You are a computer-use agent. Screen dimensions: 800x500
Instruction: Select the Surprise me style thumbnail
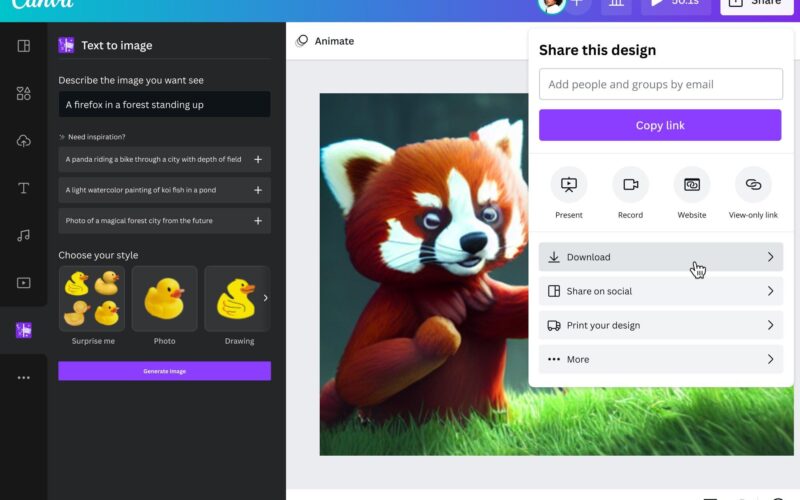click(92, 298)
